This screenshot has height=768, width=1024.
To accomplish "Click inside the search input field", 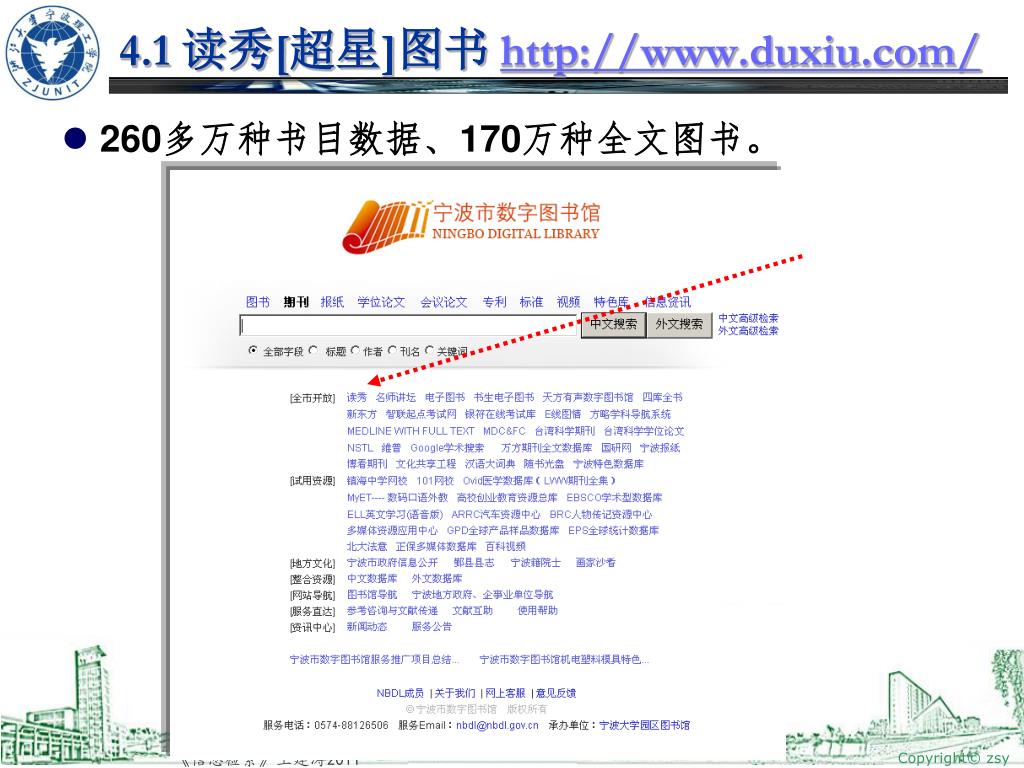I will coord(408,325).
